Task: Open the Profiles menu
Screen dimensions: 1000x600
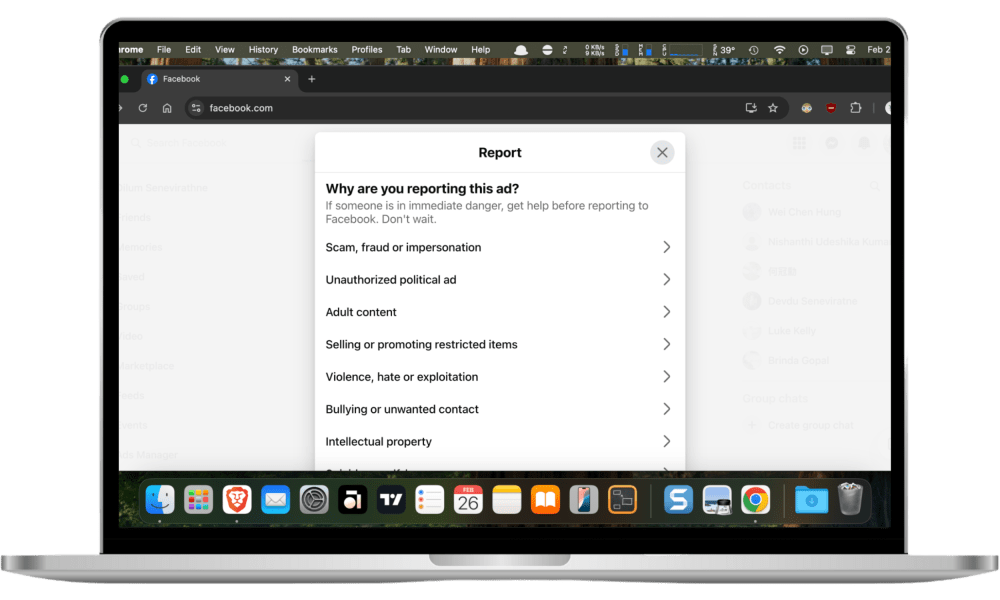Action: (x=367, y=50)
